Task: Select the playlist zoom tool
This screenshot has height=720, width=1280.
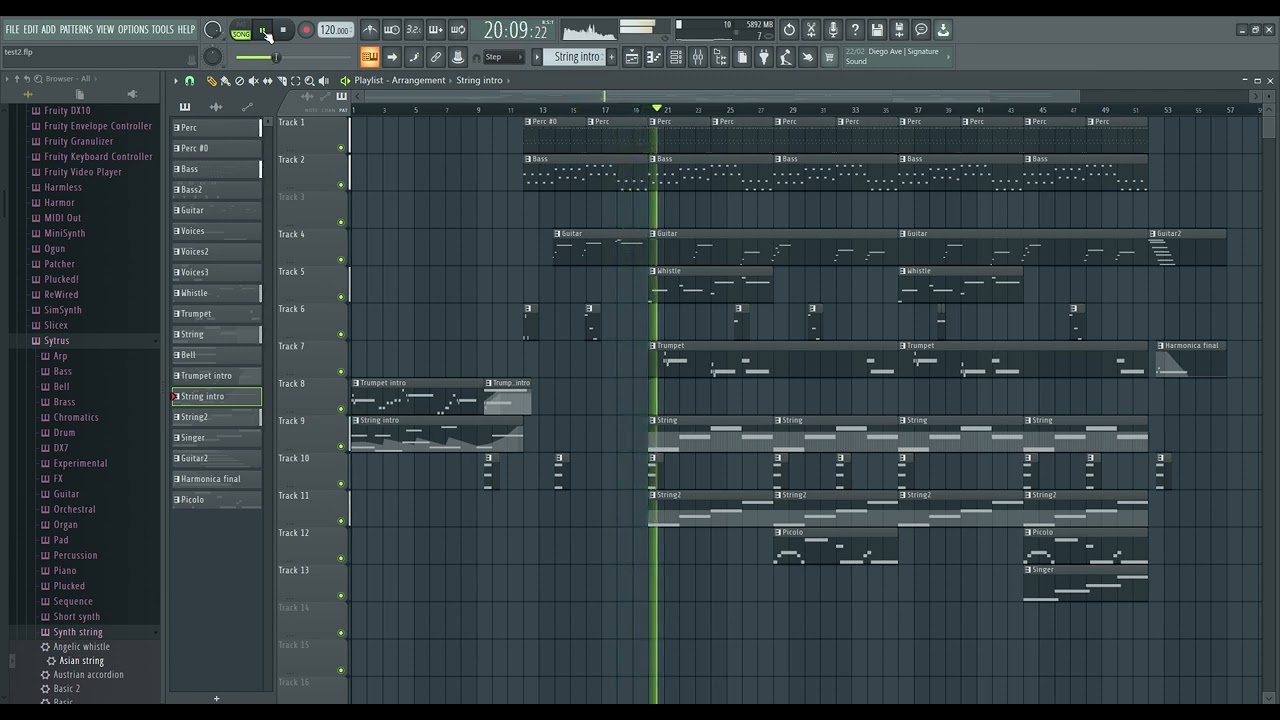Action: click(x=309, y=81)
